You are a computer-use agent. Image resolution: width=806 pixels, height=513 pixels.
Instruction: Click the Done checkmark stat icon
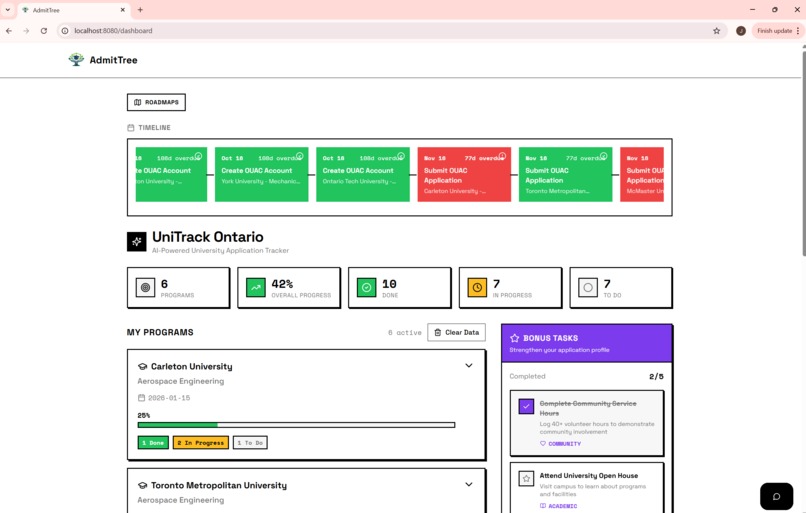[367, 288]
